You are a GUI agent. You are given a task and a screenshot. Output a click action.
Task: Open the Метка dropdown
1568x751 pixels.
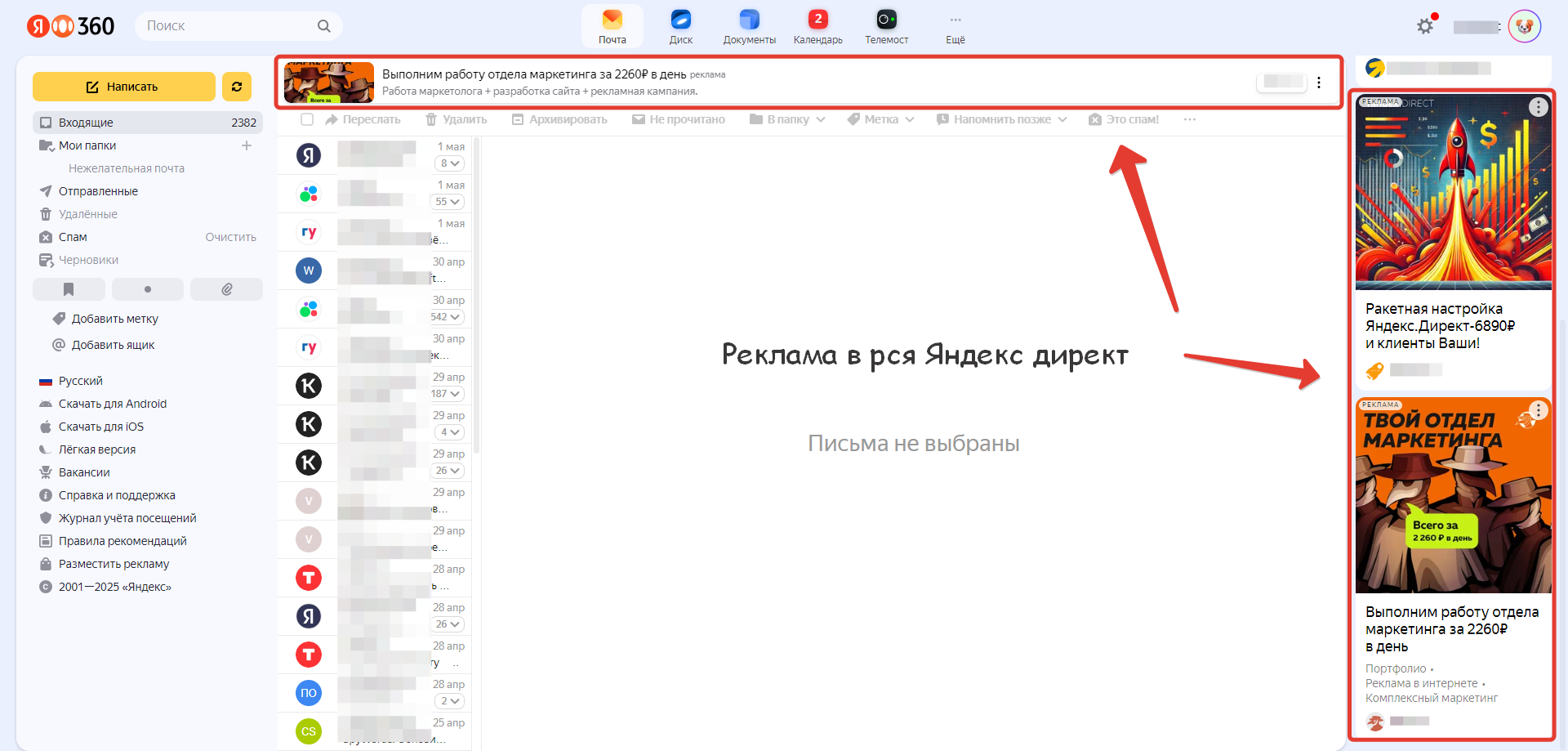pos(880,119)
